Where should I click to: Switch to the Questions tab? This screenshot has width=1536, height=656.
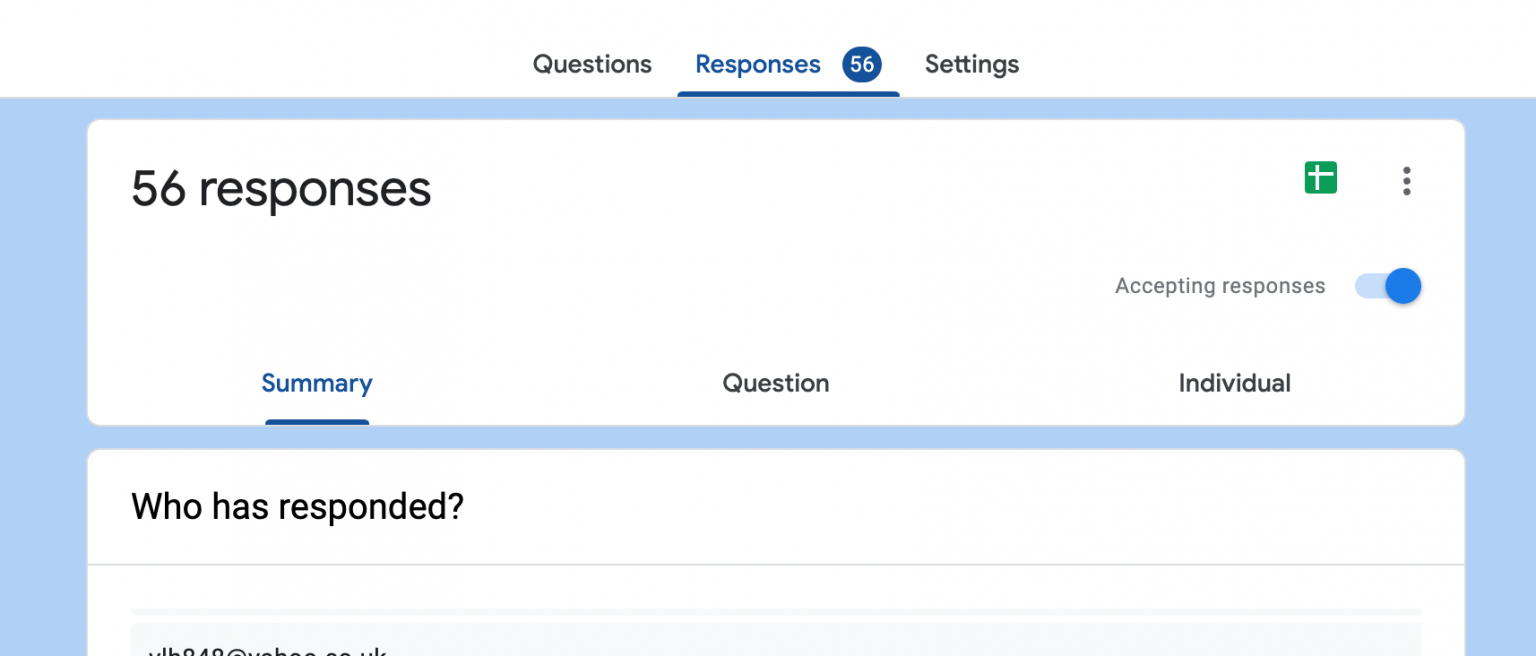click(592, 64)
